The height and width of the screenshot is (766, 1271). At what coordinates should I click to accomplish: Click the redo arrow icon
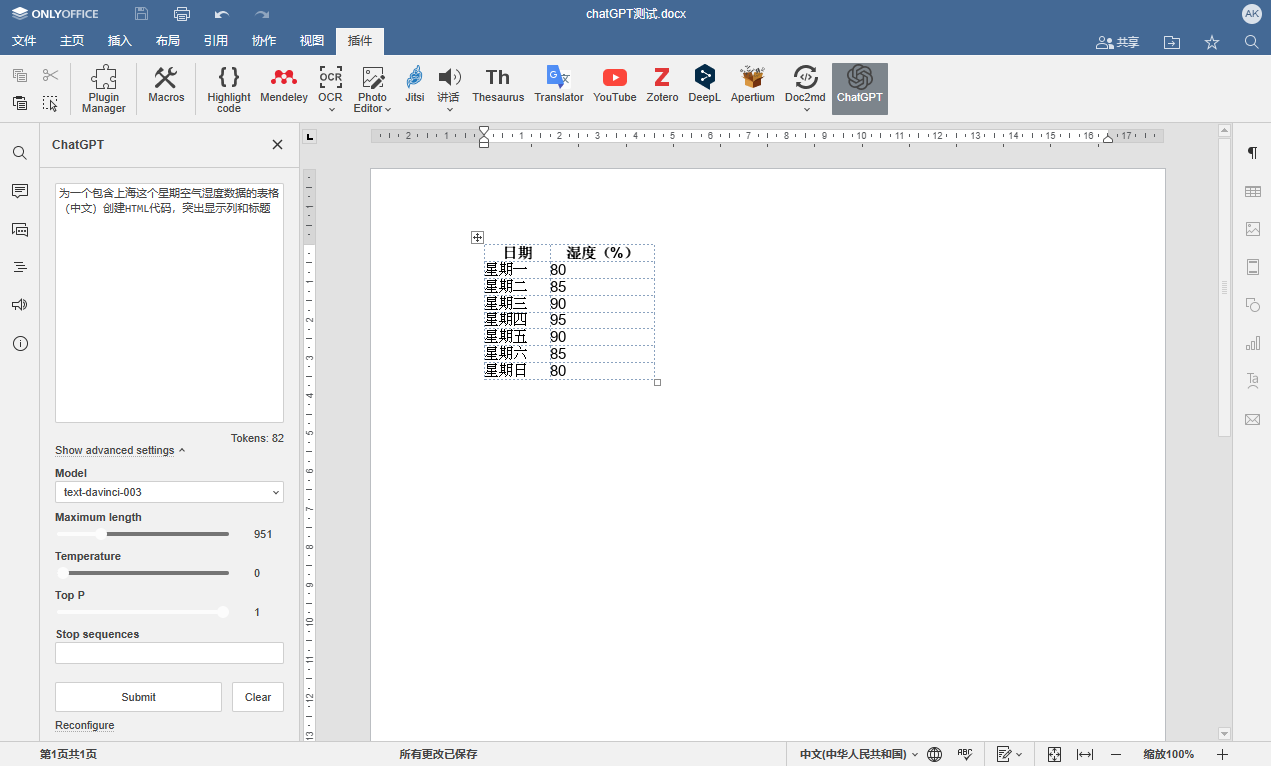262,14
